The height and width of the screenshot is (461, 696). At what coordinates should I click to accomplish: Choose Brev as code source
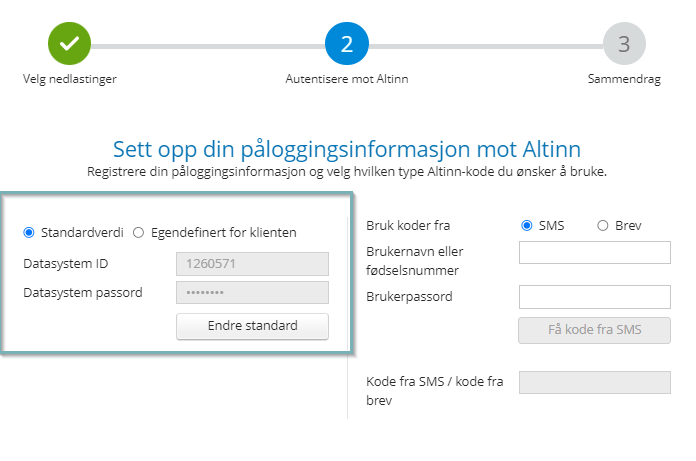(x=602, y=225)
